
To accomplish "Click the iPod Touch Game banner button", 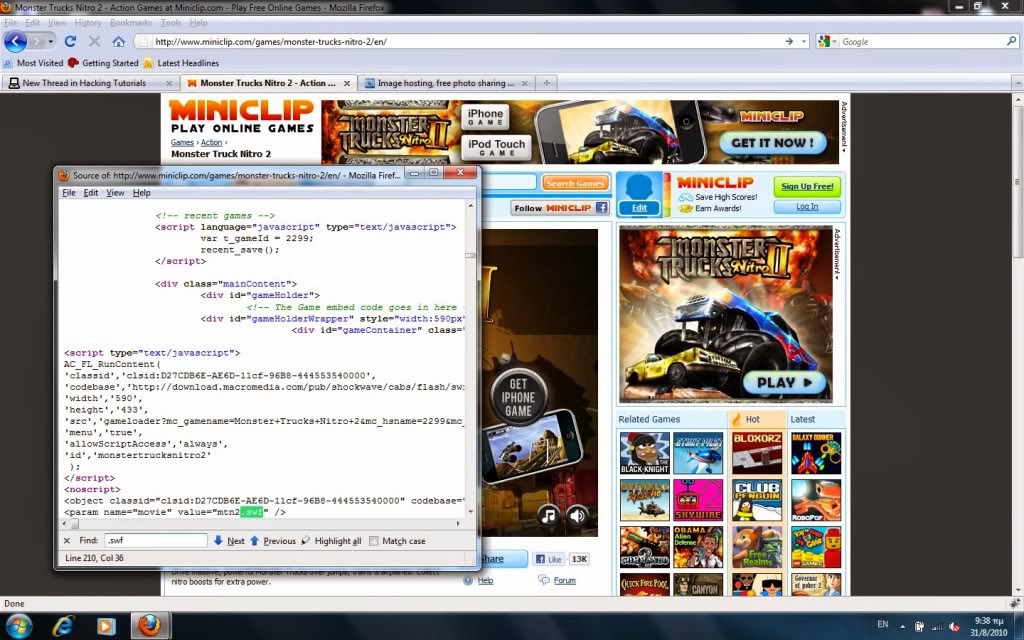I will tap(496, 147).
